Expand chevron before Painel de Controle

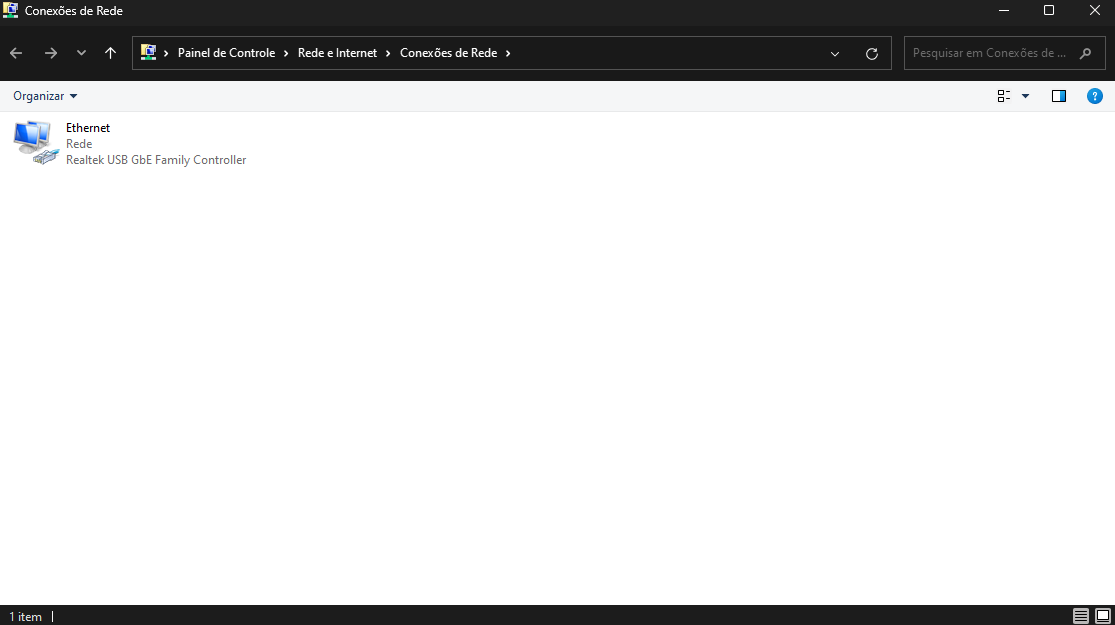coord(166,53)
